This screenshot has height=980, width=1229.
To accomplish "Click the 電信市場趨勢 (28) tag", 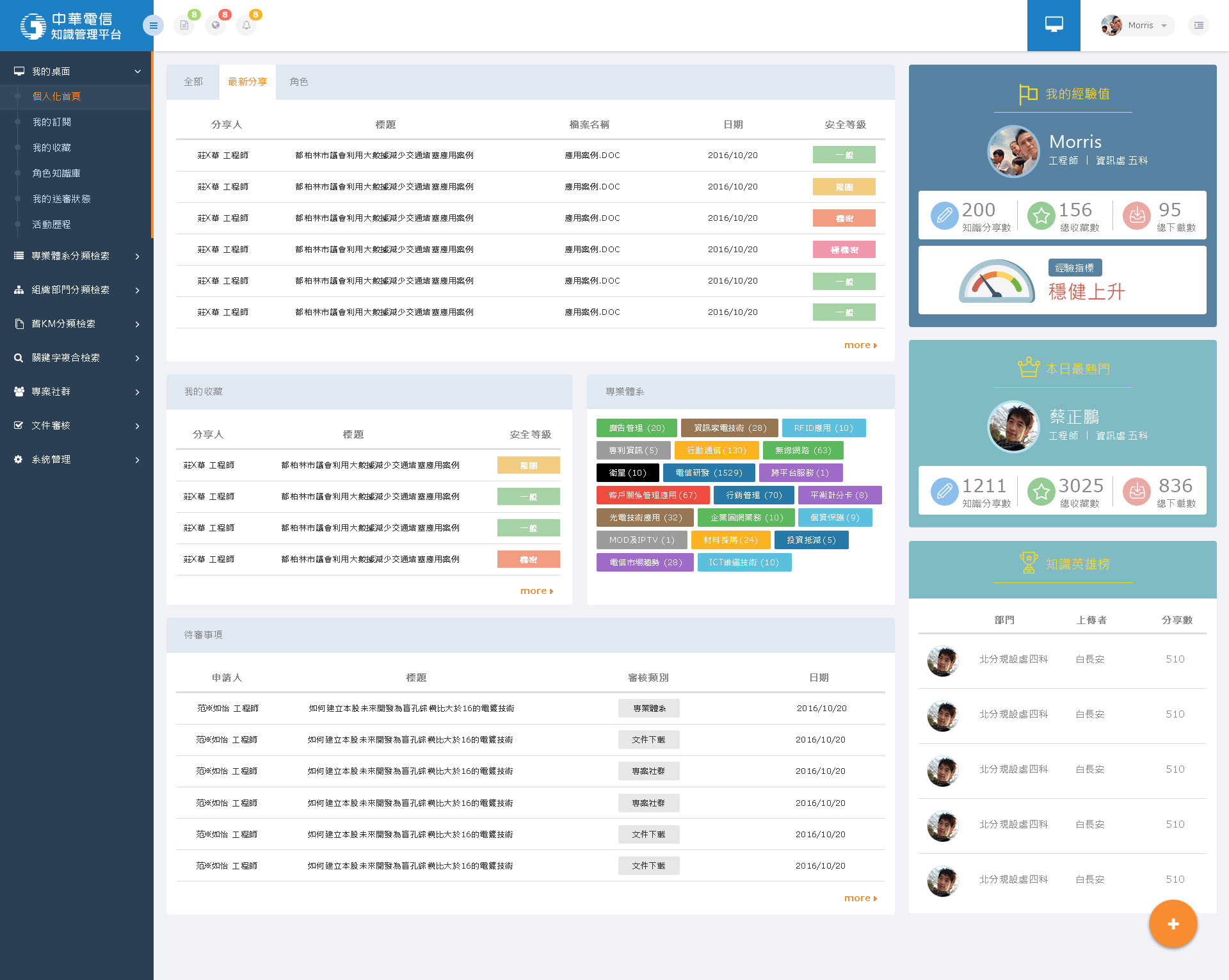I will (x=645, y=562).
